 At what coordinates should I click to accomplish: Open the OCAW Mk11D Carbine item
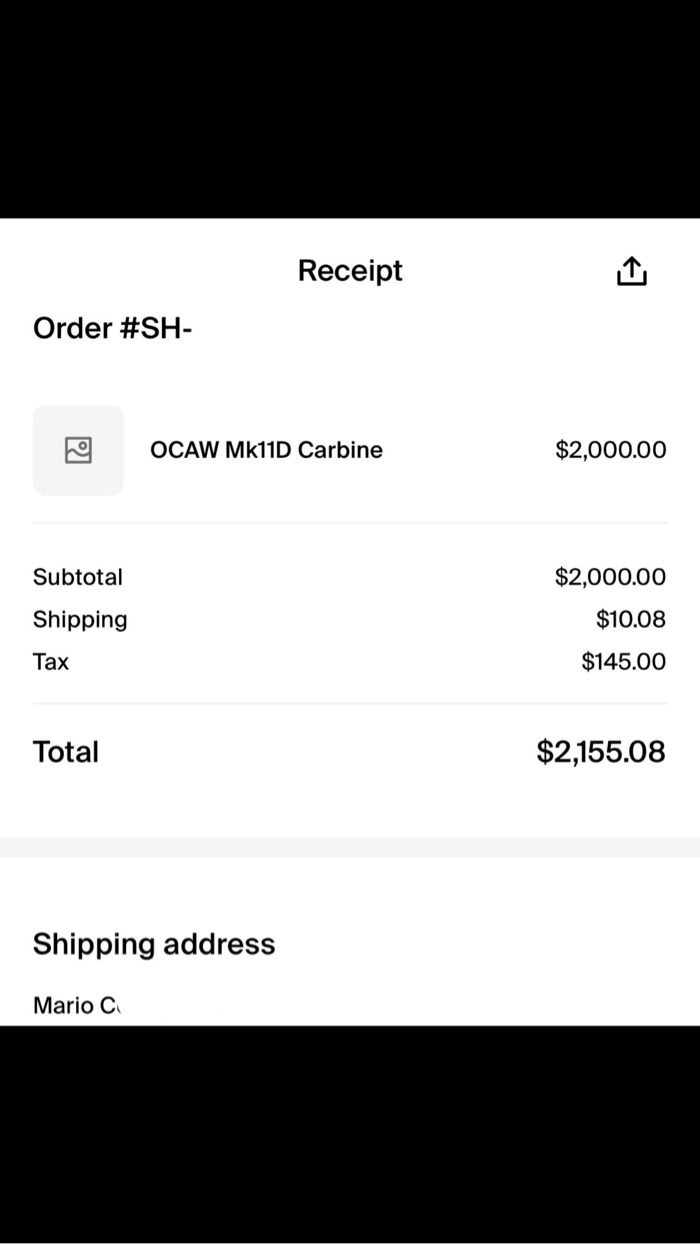tap(266, 450)
